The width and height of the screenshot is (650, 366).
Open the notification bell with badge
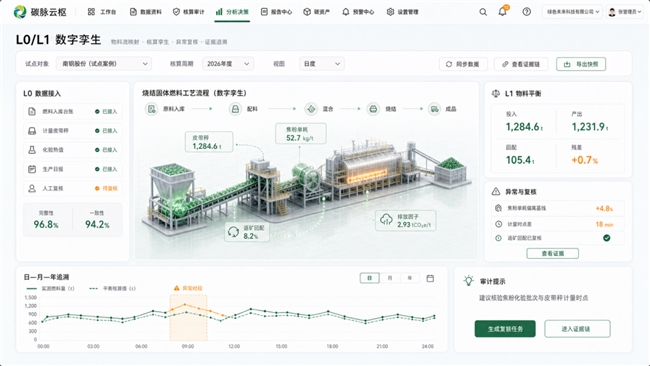coord(503,11)
